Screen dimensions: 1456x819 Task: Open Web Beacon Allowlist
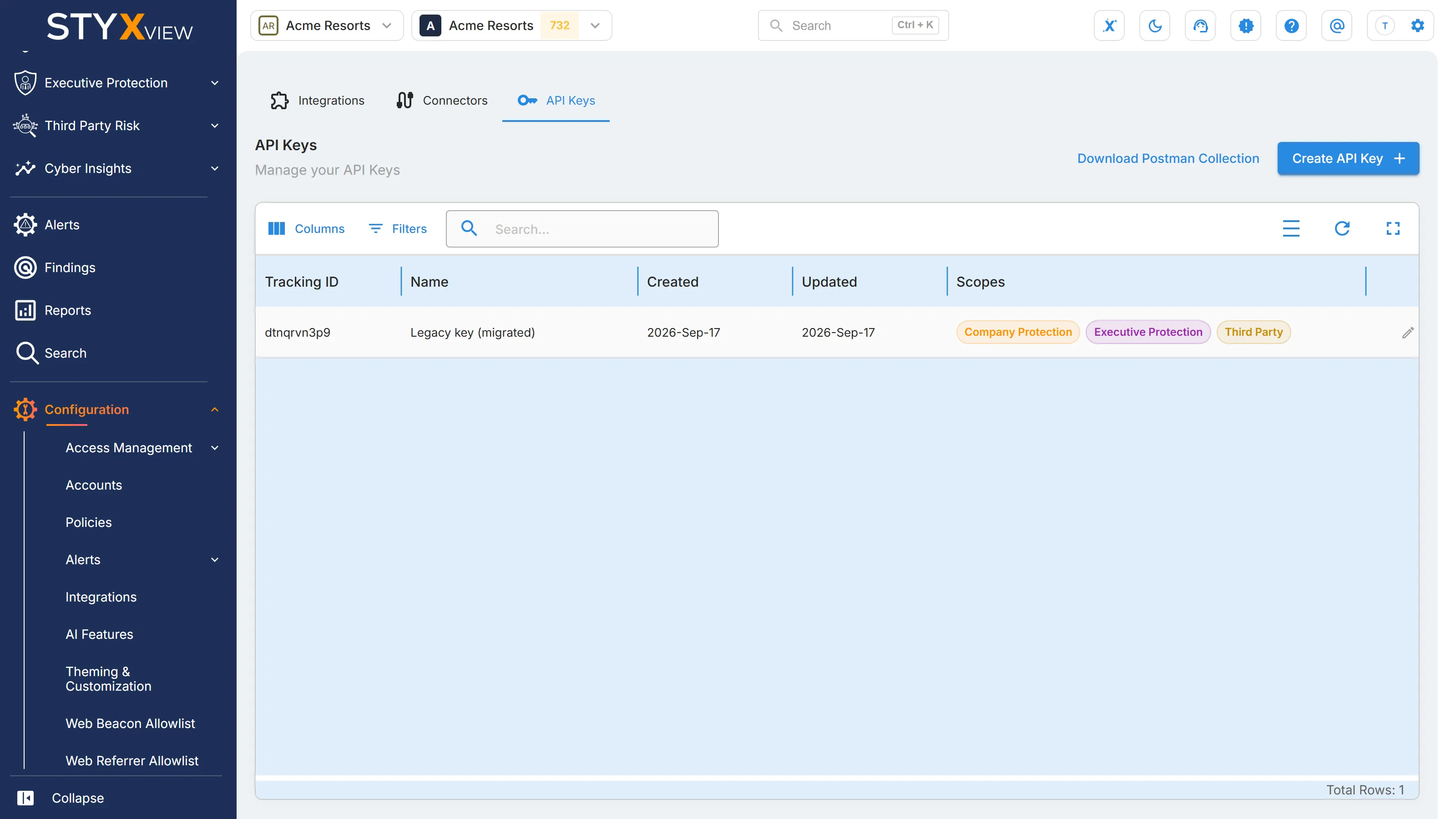tap(130, 723)
